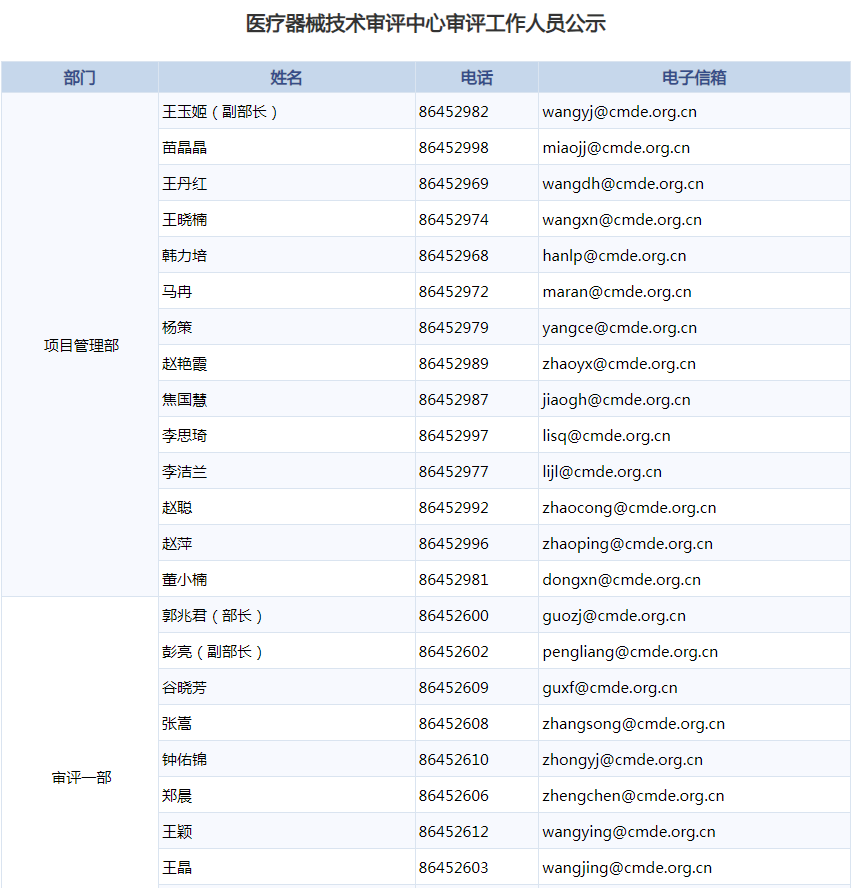Select name 郑晨
The image size is (853, 888).
(177, 796)
